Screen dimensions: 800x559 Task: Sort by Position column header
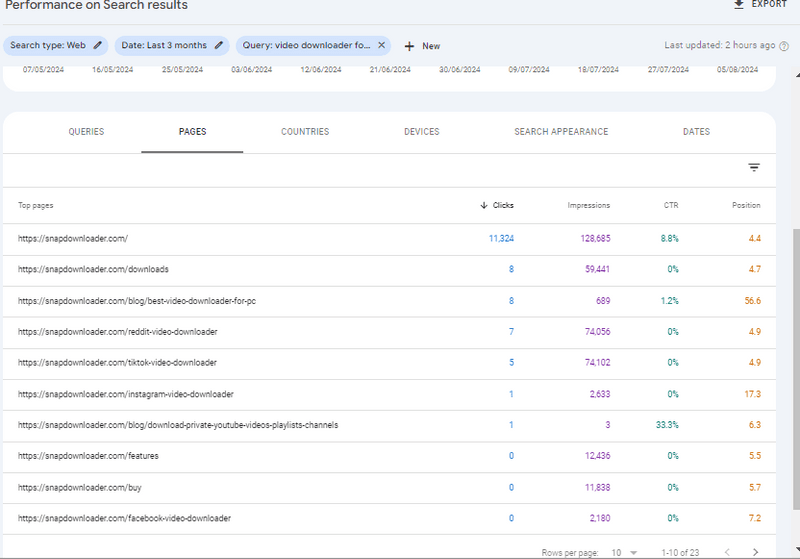[x=746, y=205]
